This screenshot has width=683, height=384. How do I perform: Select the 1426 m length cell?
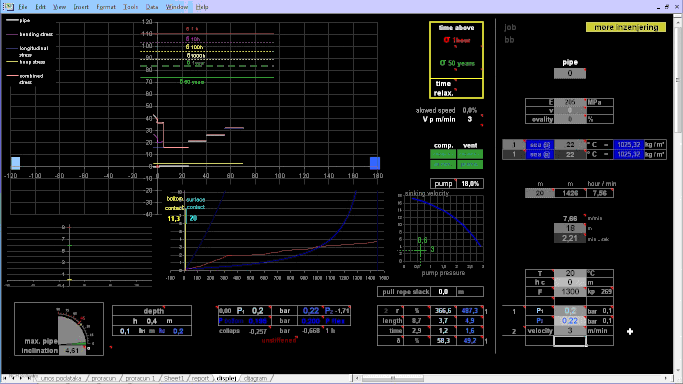pyautogui.click(x=570, y=193)
